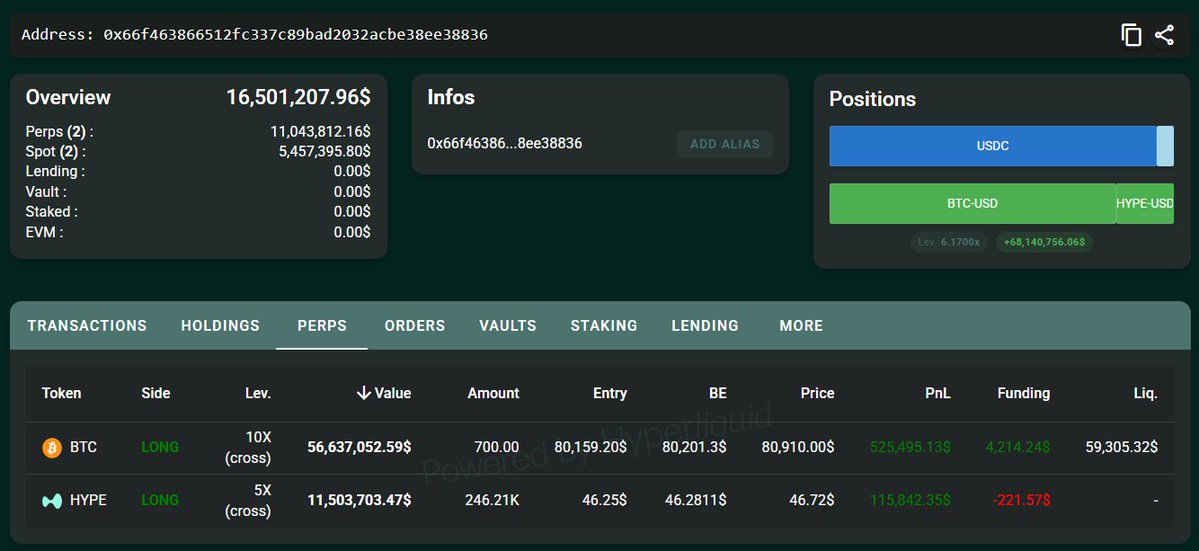
Task: Sort by Value descending arrow
Action: coord(364,393)
